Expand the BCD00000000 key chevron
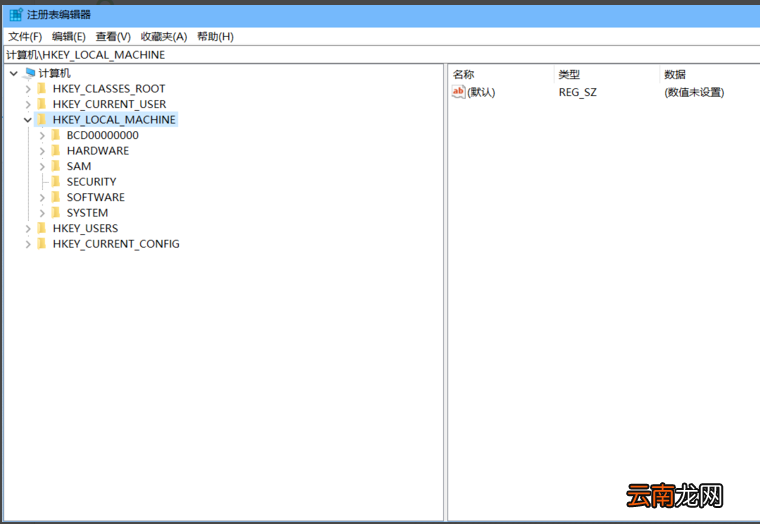This screenshot has height=524, width=760. 42,136
